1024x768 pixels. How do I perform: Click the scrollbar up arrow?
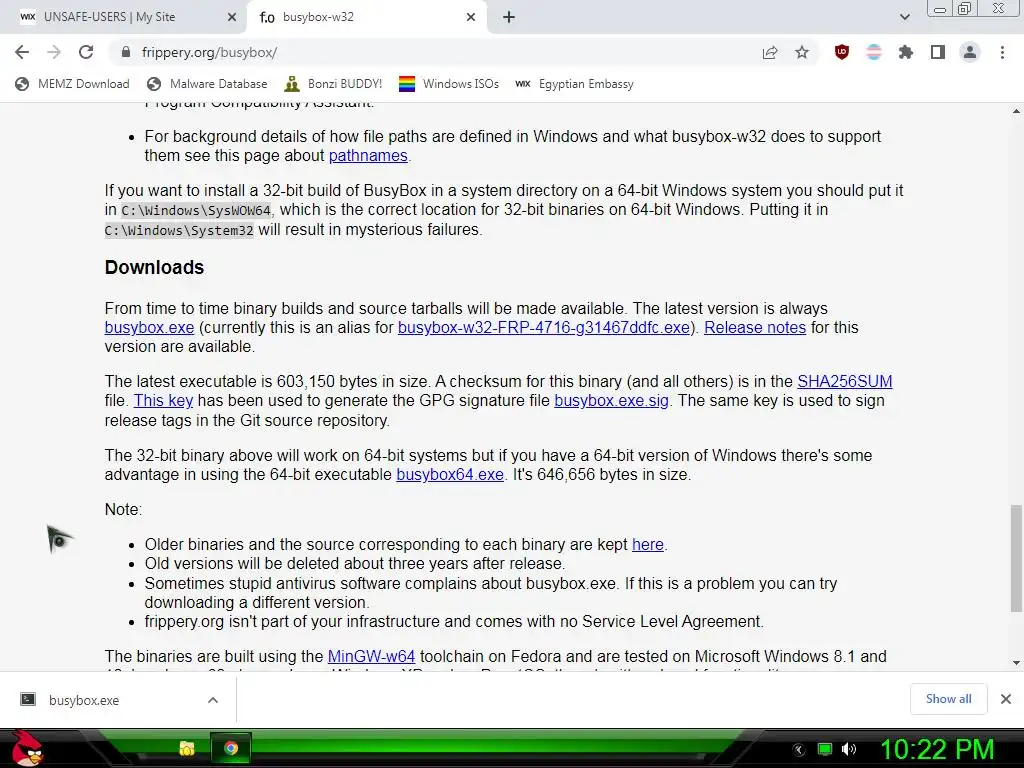coord(1016,112)
